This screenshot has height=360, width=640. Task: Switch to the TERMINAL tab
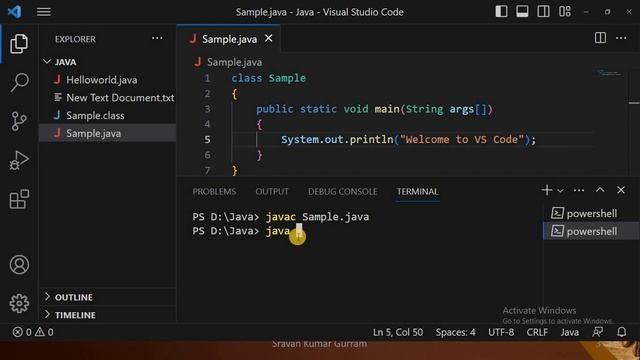[x=418, y=191]
